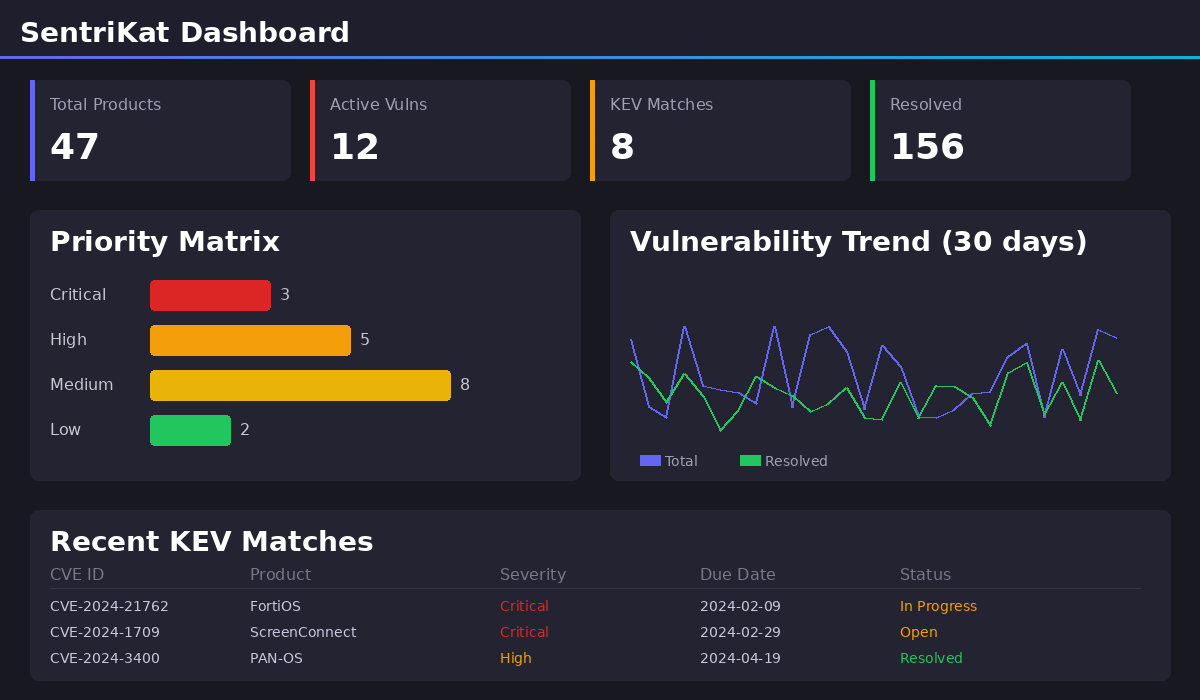The height and width of the screenshot is (700, 1200).
Task: Click due date 2024-02-09
Action: tap(740, 606)
